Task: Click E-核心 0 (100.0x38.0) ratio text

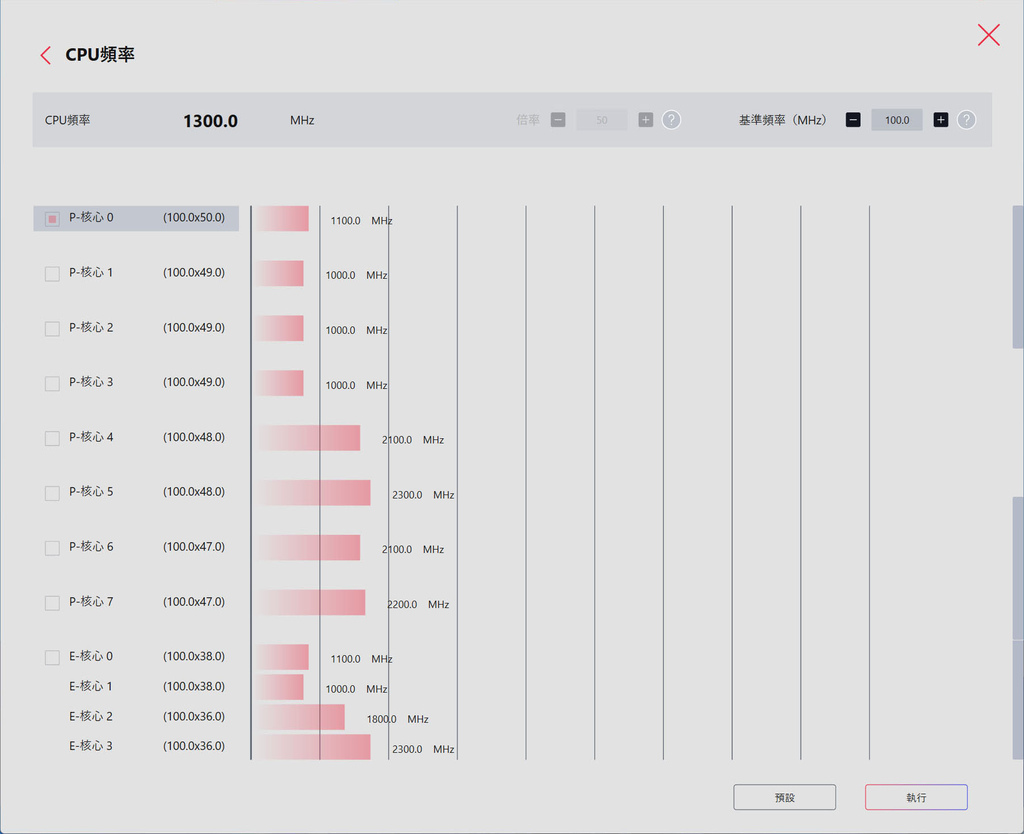Action: click(194, 656)
